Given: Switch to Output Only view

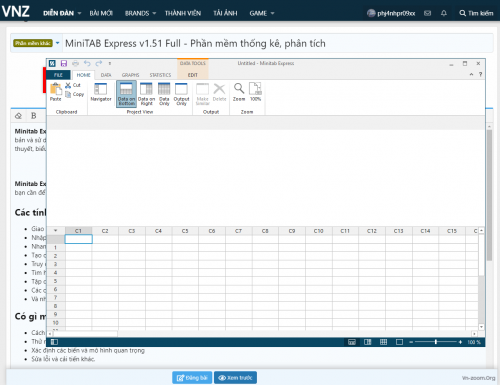Looking at the screenshot, I should [181, 94].
